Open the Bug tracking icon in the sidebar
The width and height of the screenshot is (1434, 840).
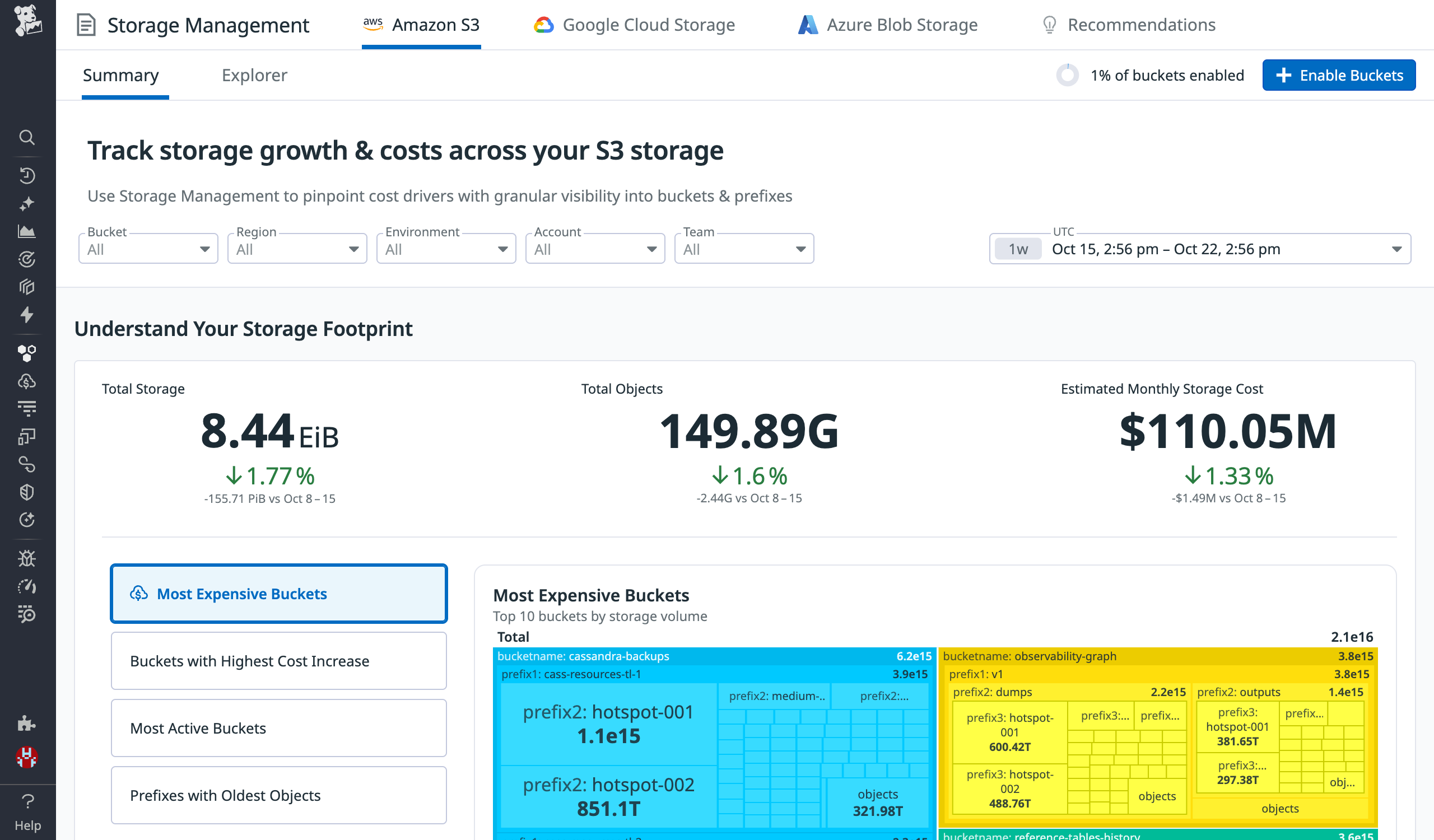27,558
